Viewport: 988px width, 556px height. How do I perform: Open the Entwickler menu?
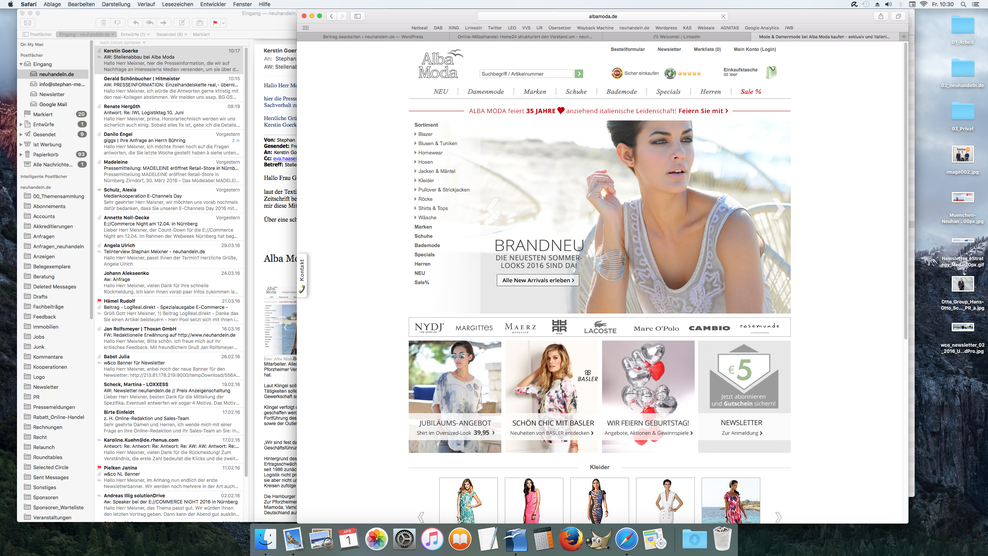(213, 4)
